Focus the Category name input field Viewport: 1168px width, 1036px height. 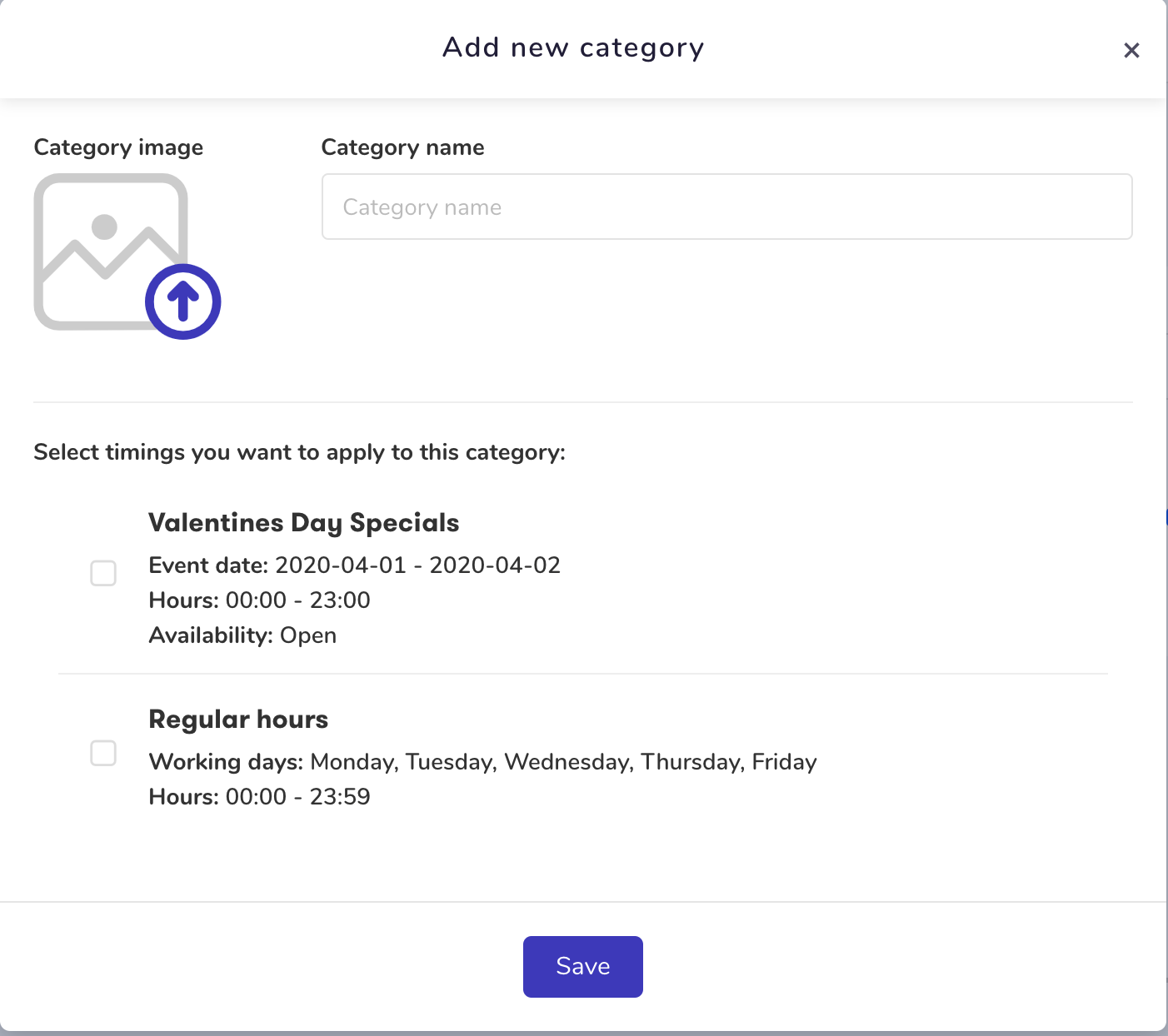pyautogui.click(x=726, y=207)
